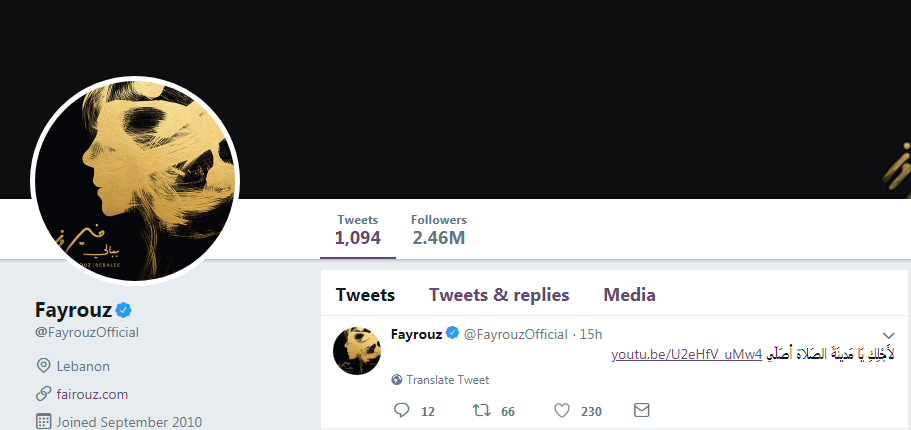Click the calendar icon beside Joined date

click(43, 422)
